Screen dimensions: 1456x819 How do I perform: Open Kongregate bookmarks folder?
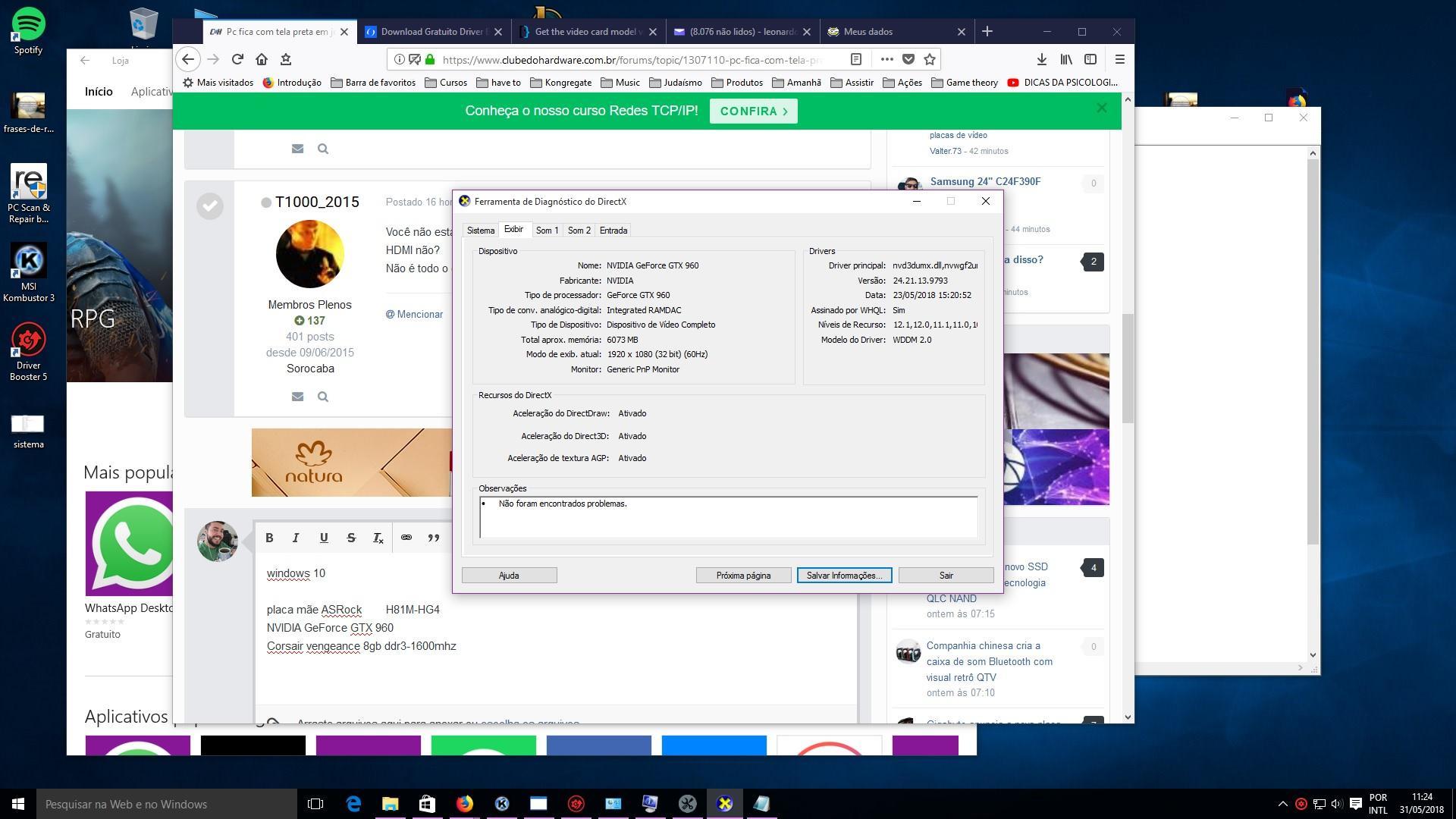(x=560, y=83)
